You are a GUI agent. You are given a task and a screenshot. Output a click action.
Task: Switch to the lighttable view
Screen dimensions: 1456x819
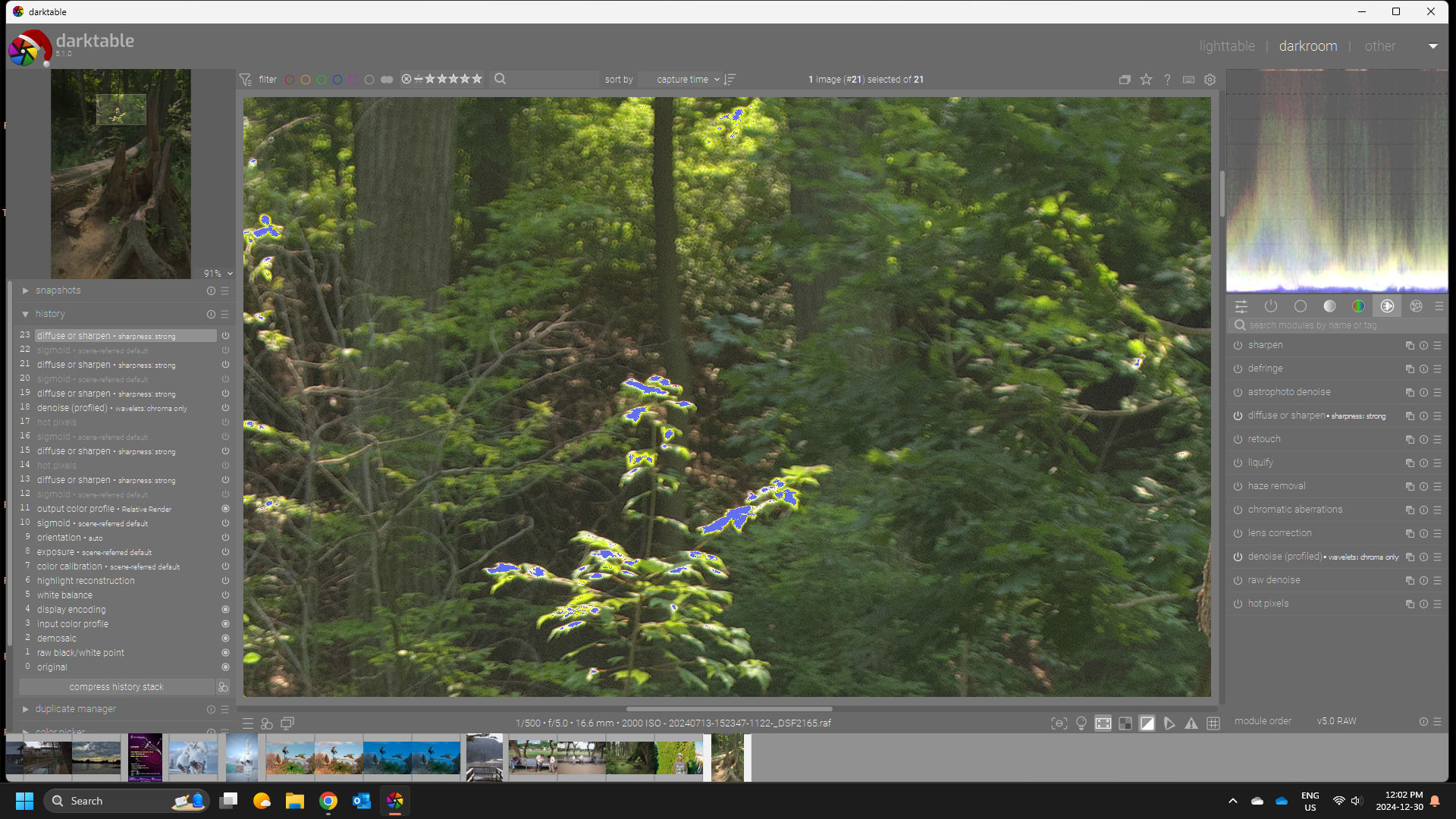[x=1227, y=46]
